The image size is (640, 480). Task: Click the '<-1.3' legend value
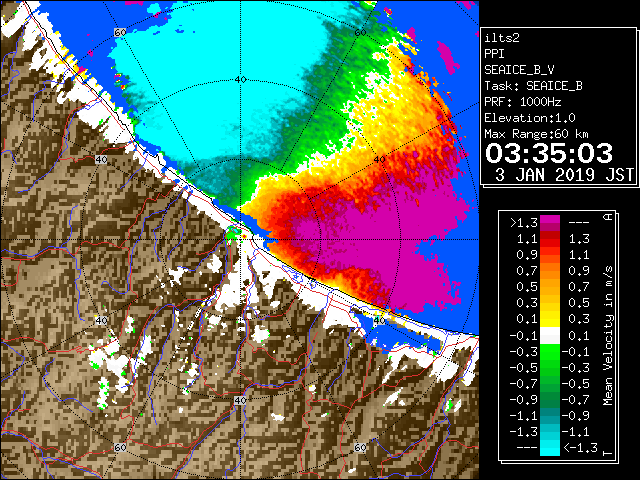pyautogui.click(x=580, y=448)
